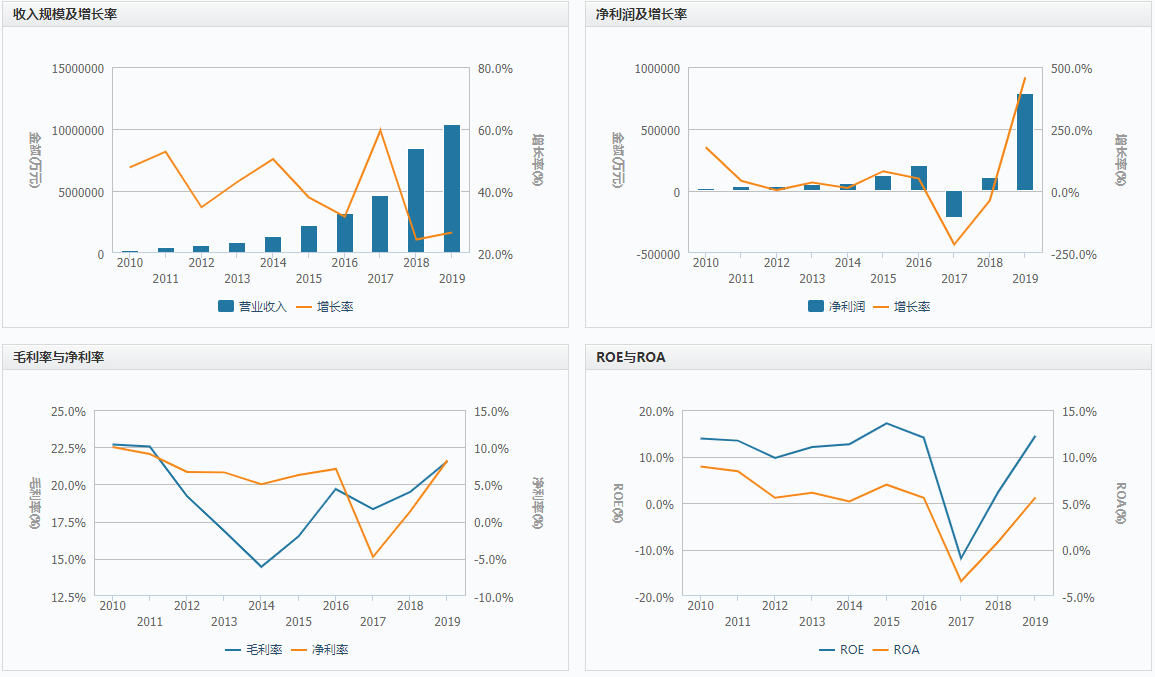This screenshot has height=677, width=1155.
Task: Click the negative 2017 净利润 bar
Action: coord(954,204)
